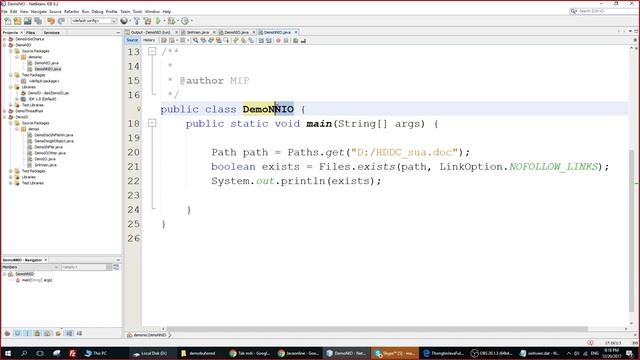This screenshot has height=360, width=640.
Task: Toggle Show Fields filter in Navigator
Action: pyautogui.click(x=17, y=333)
